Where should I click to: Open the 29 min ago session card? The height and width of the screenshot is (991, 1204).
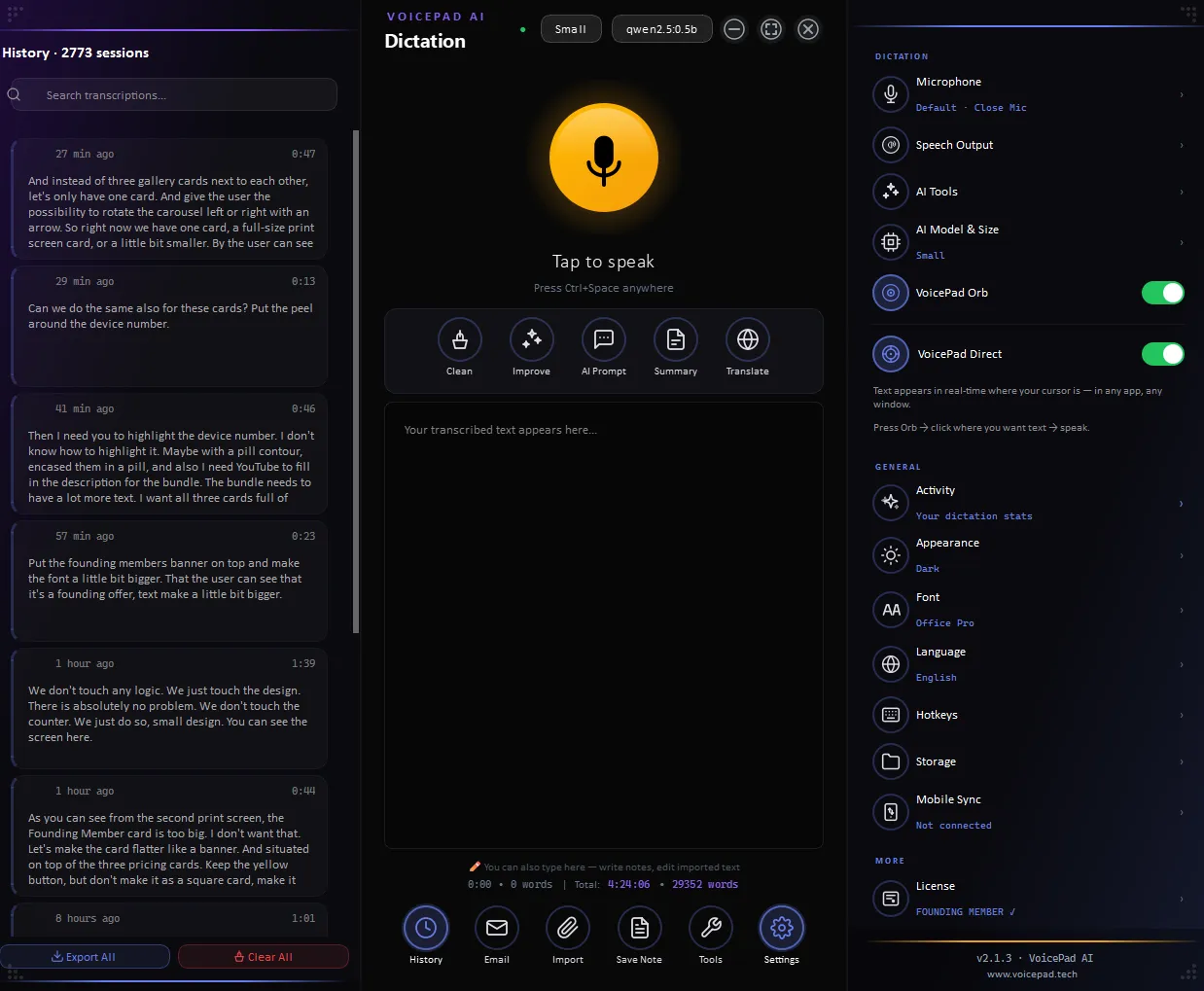[x=169, y=326]
